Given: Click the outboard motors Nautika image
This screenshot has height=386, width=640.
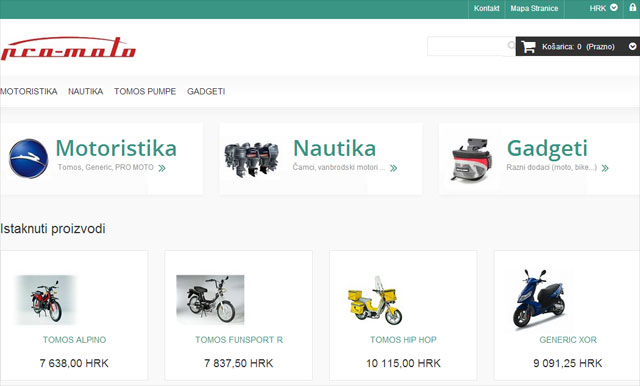Looking at the screenshot, I should 251,160.
